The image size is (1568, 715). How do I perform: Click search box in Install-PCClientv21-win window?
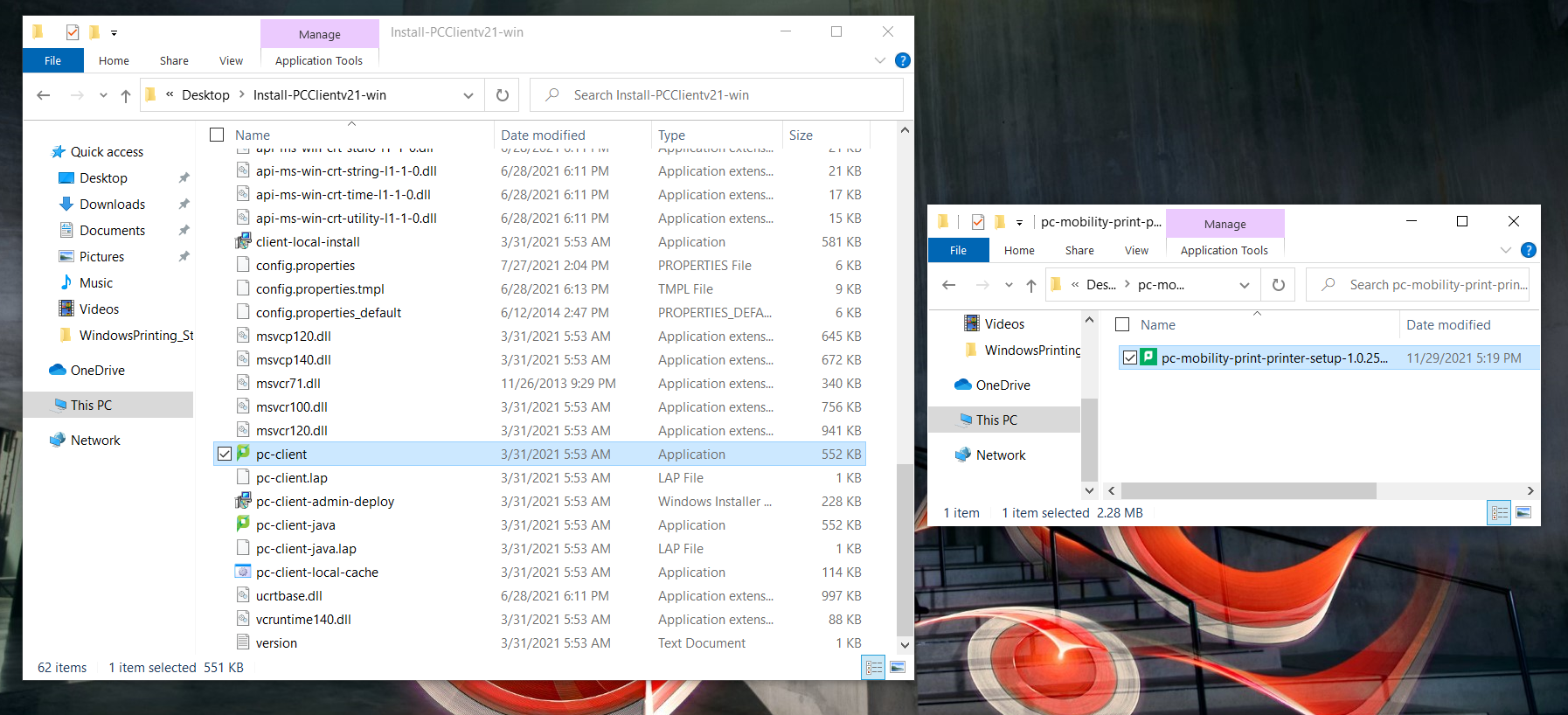pyautogui.click(x=717, y=95)
